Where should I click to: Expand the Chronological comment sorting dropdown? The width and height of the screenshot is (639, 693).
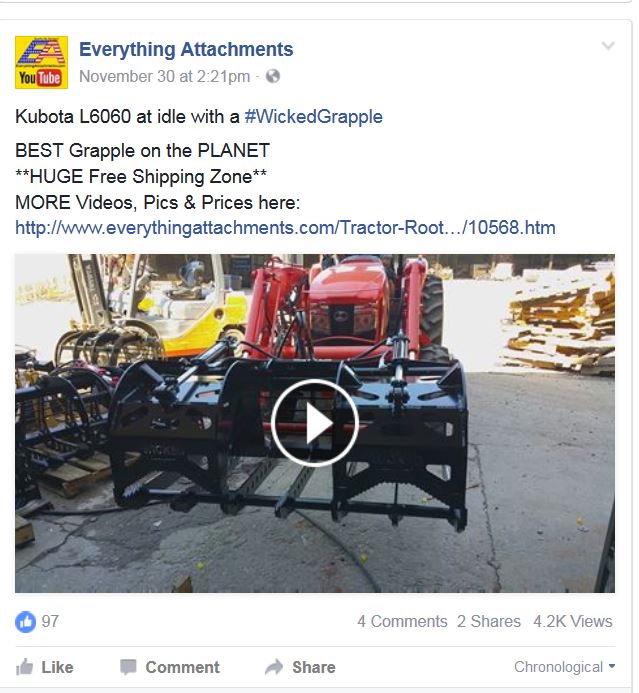(x=564, y=666)
